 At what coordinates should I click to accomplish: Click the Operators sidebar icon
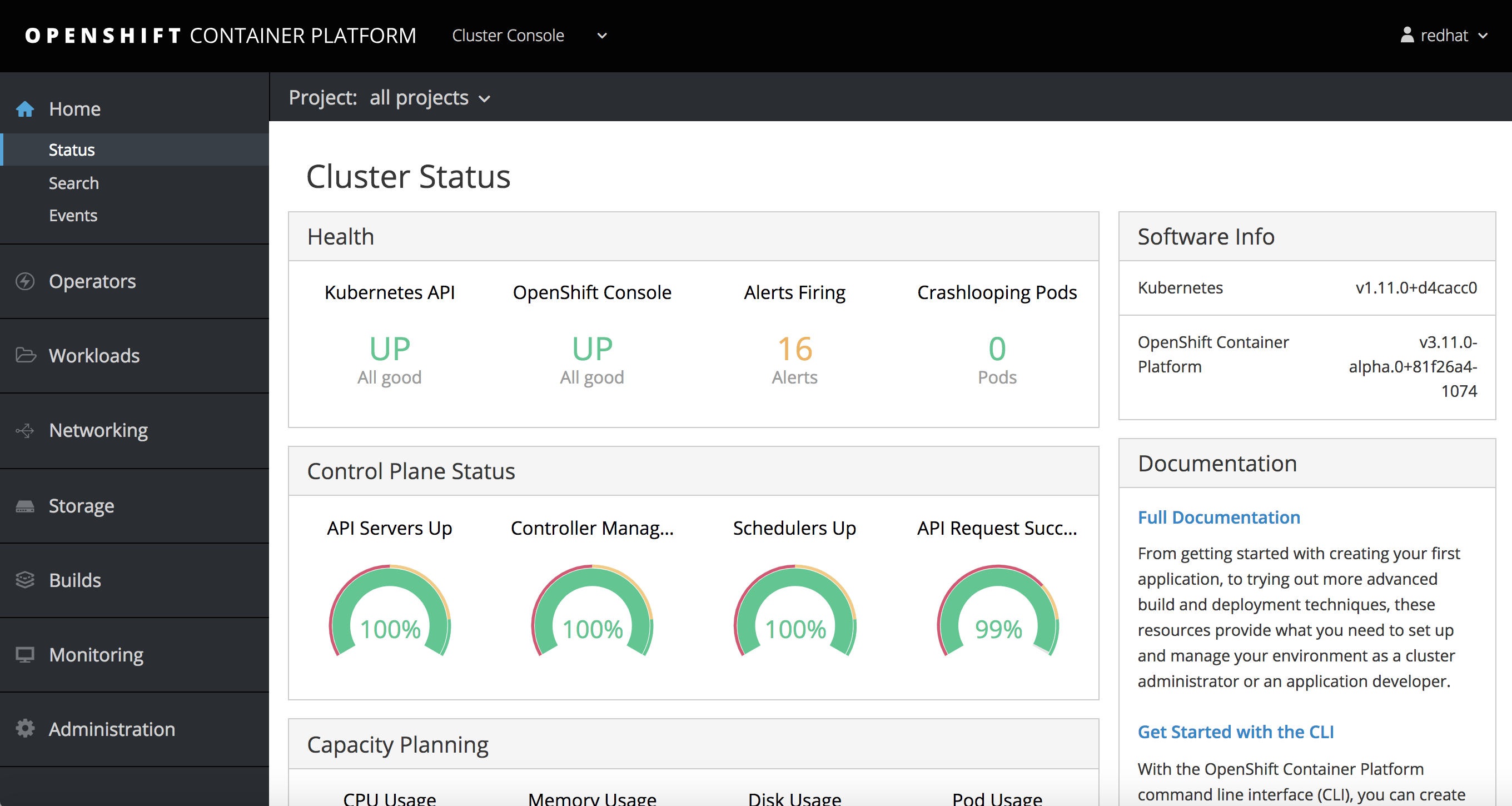(24, 281)
